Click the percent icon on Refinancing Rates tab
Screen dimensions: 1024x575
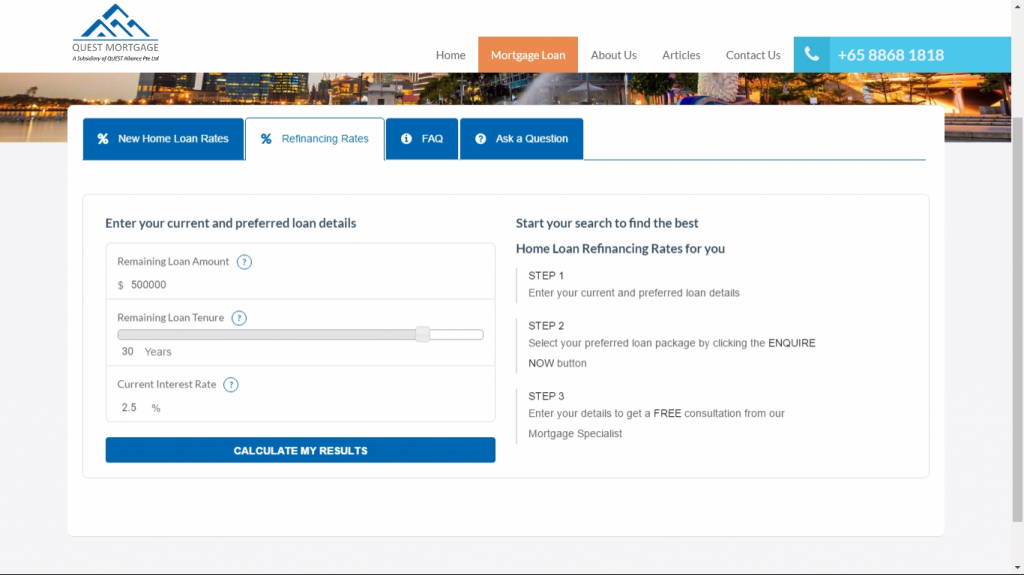pyautogui.click(x=266, y=139)
